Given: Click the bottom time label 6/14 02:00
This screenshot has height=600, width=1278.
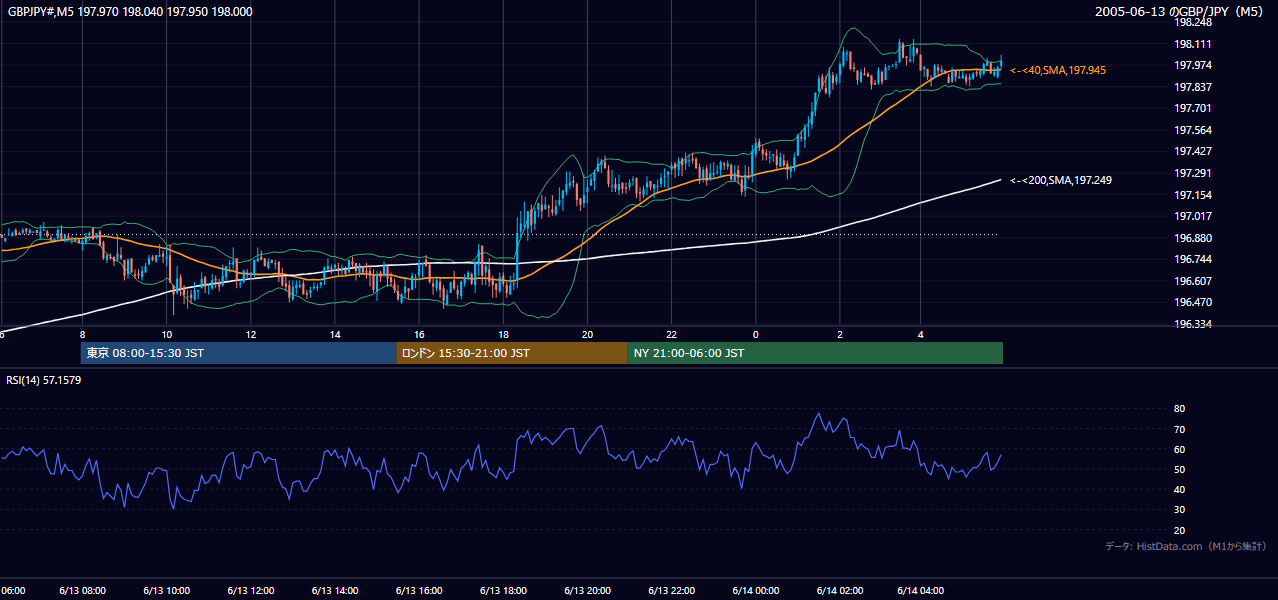Looking at the screenshot, I should [x=839, y=591].
